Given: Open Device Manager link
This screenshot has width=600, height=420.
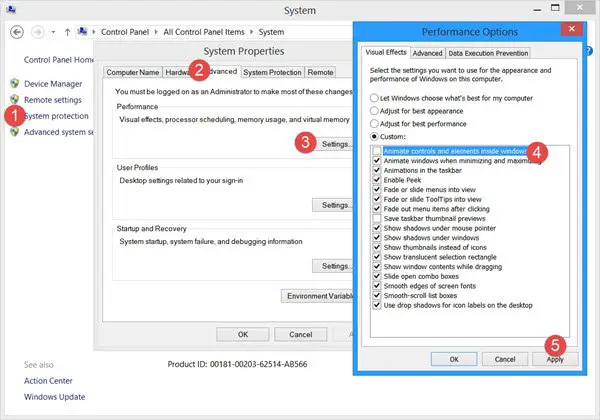Looking at the screenshot, I should click(x=53, y=84).
